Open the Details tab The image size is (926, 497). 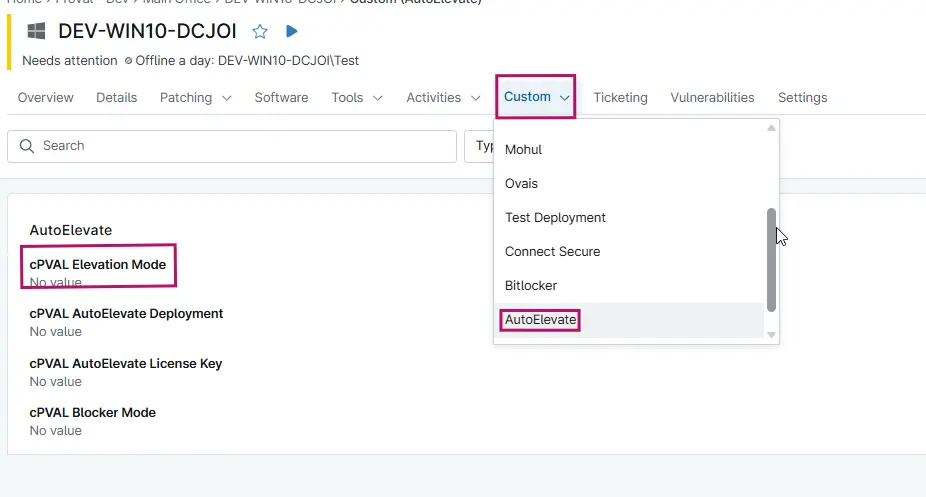[116, 97]
